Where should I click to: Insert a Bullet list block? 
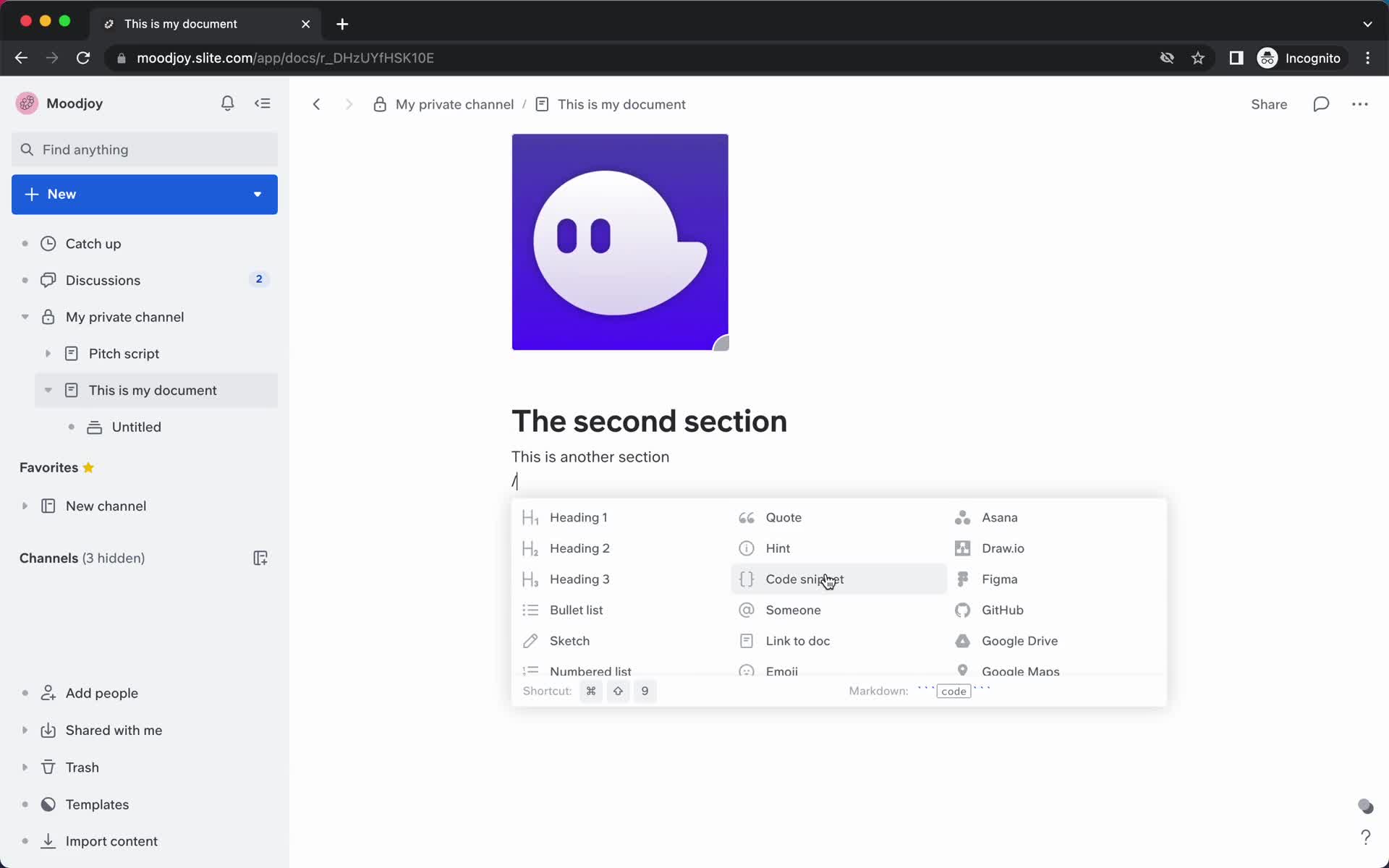[576, 609]
